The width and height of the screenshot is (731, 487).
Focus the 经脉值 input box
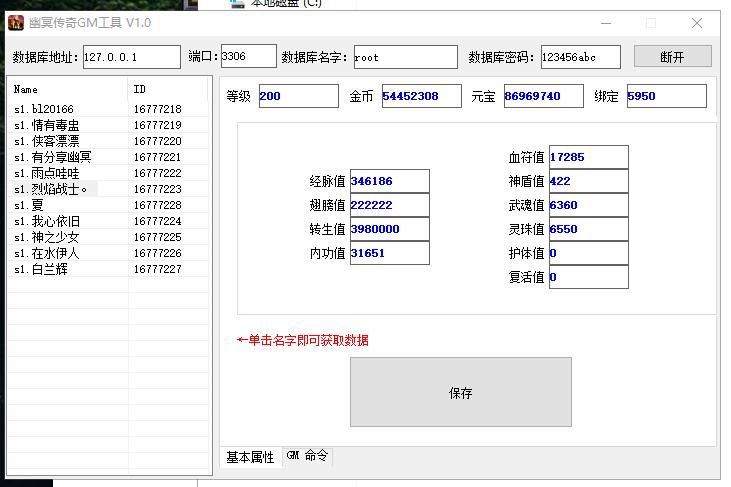coord(389,181)
